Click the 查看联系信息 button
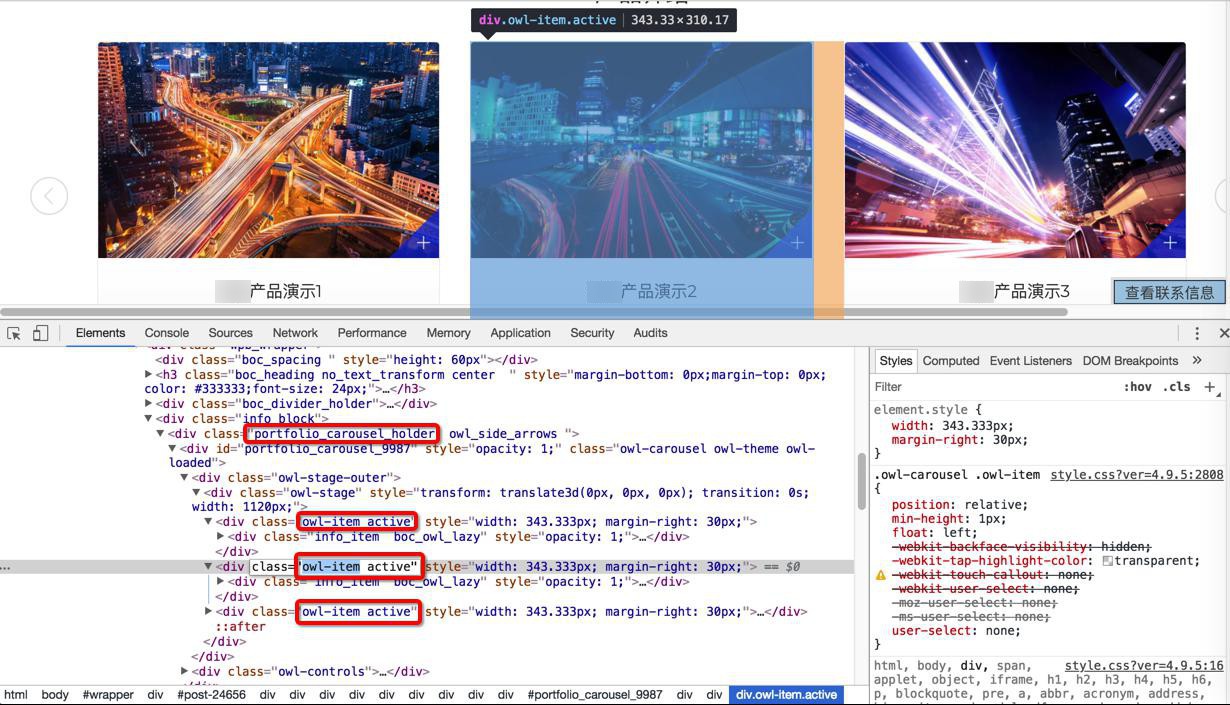 [x=1169, y=292]
